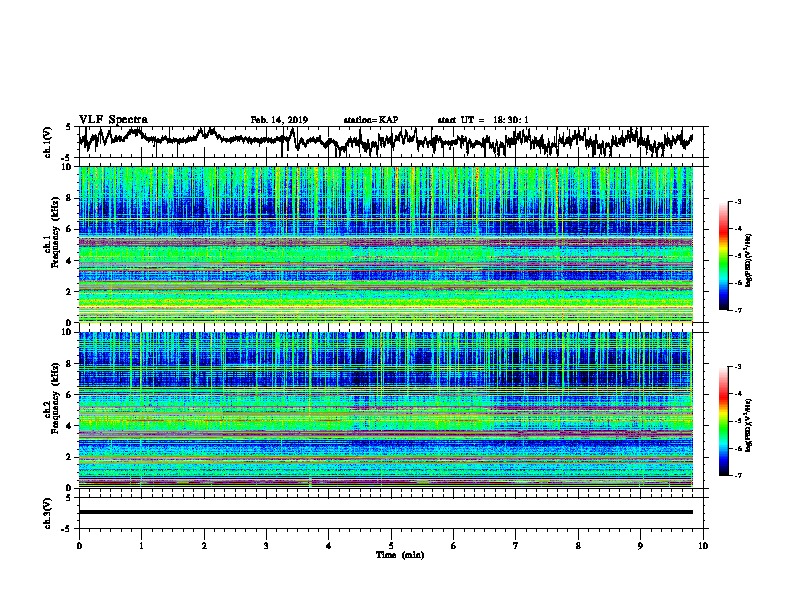
Task: Click the '10' kHz tick of ch.1 spectrogram
Action: [67, 167]
